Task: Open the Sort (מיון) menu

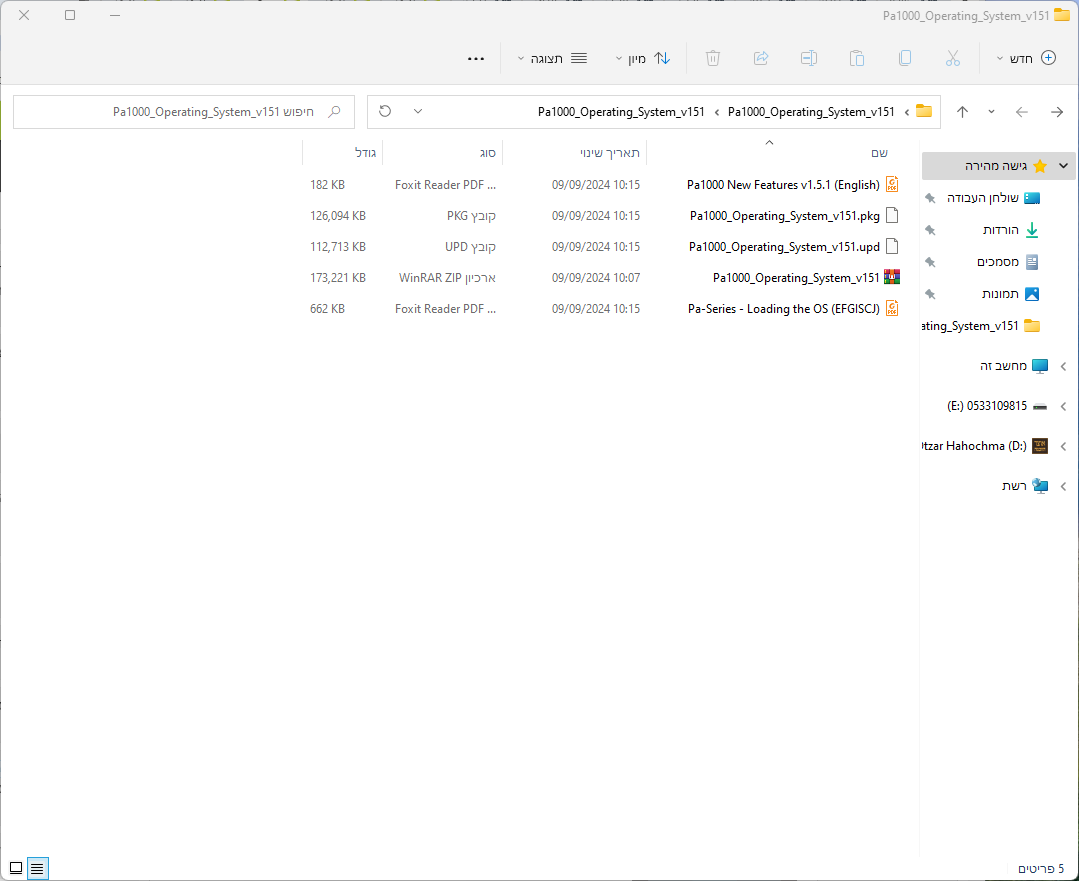Action: tap(643, 59)
